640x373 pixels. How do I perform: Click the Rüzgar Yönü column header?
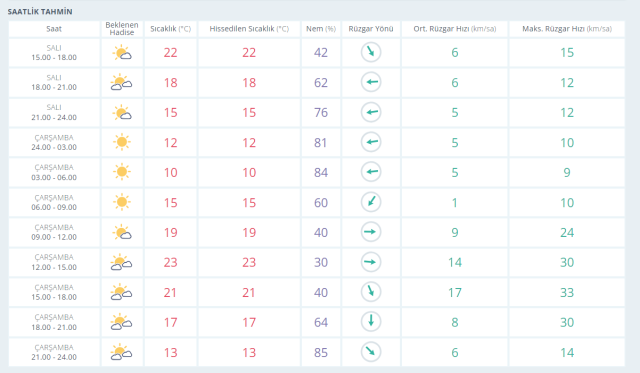coord(371,29)
